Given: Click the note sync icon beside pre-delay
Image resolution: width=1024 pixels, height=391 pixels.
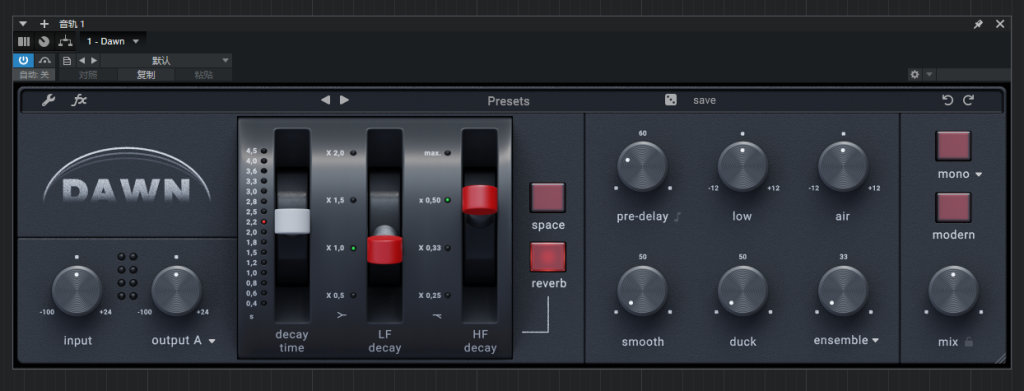Looking at the screenshot, I should coord(677,217).
